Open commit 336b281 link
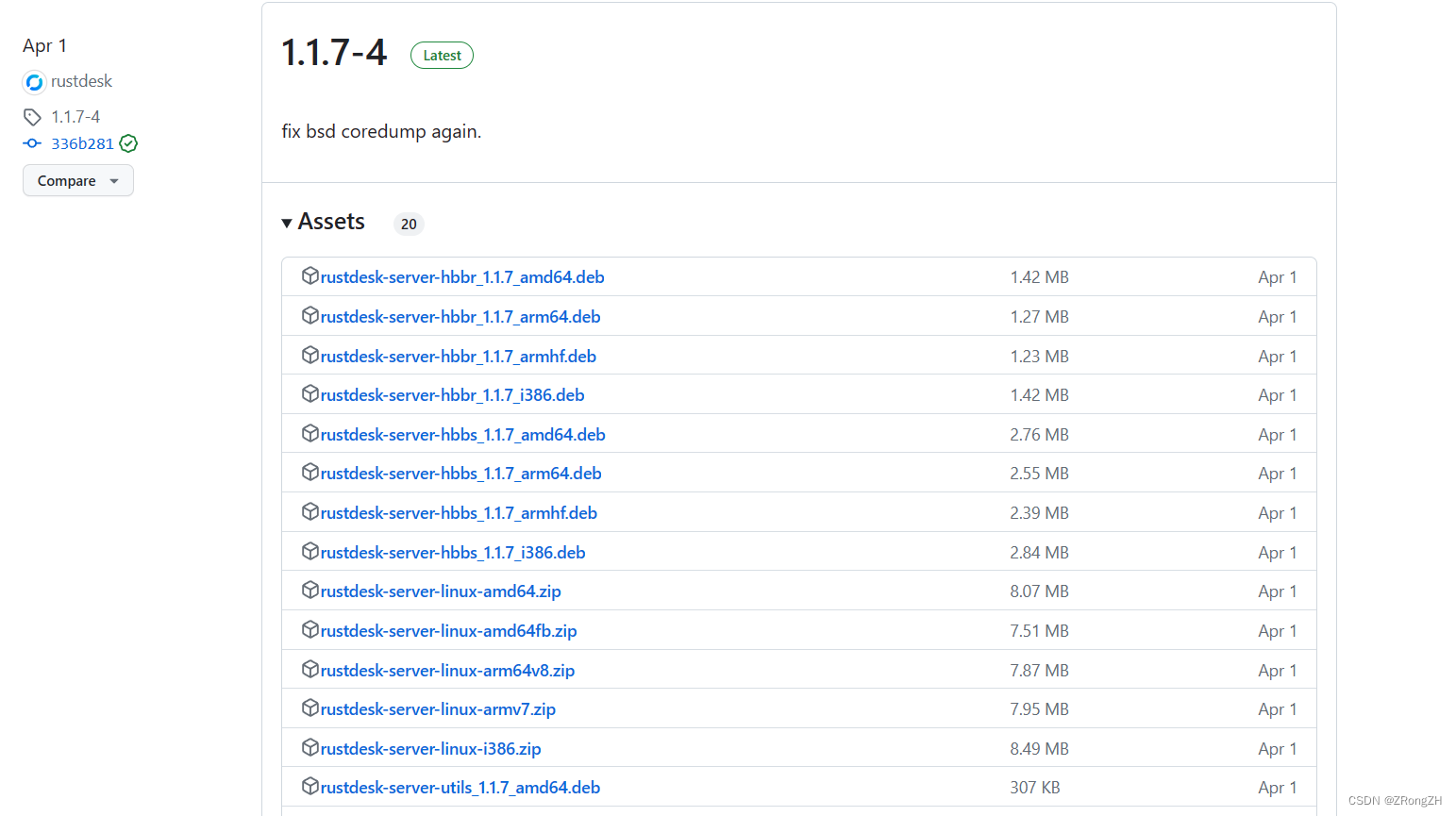1456x816 pixels. pos(82,143)
